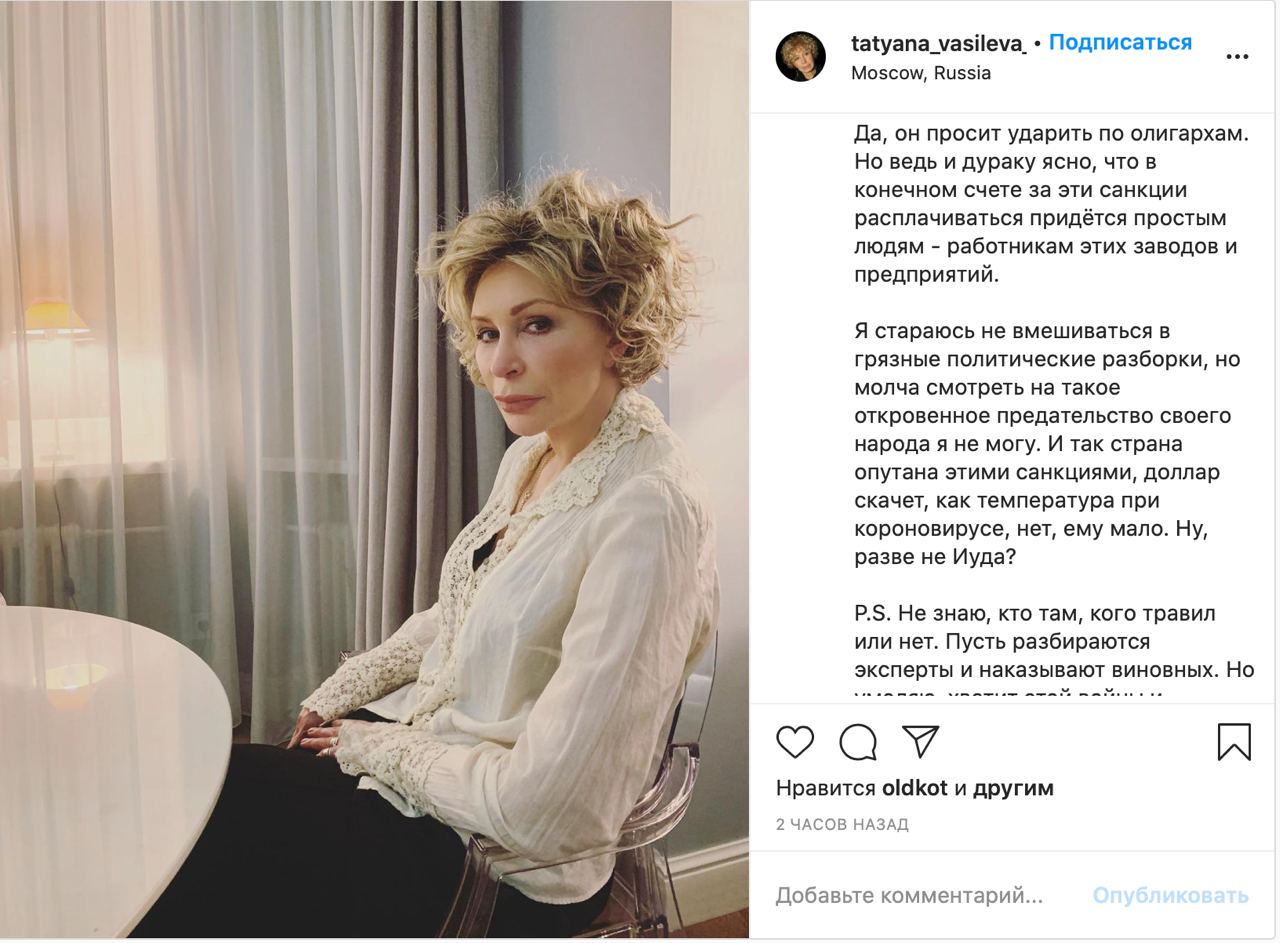This screenshot has width=1280, height=943.
Task: Click the P.S. paragraph in the caption
Action: click(1054, 655)
